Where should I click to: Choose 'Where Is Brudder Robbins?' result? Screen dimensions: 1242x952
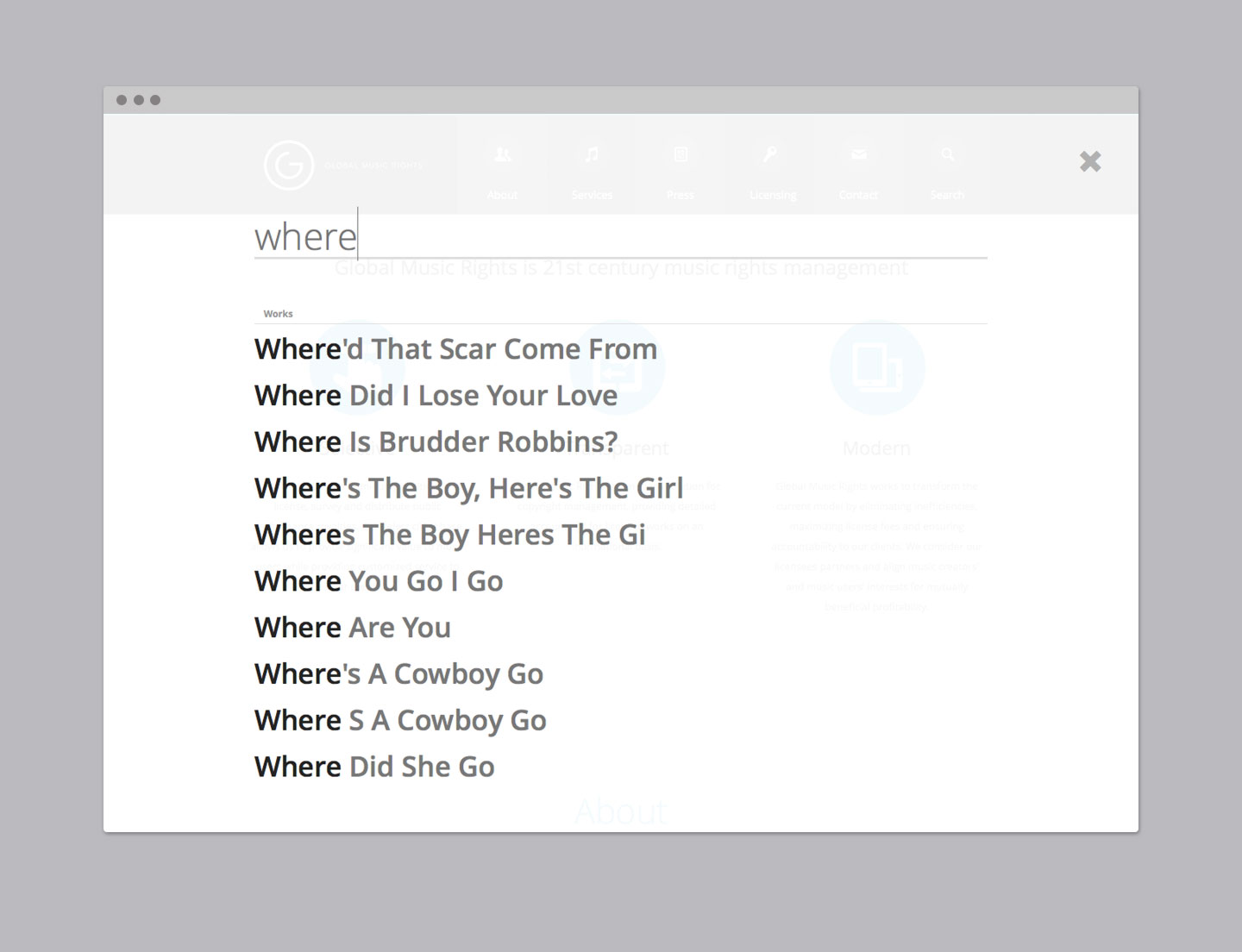[x=436, y=442]
